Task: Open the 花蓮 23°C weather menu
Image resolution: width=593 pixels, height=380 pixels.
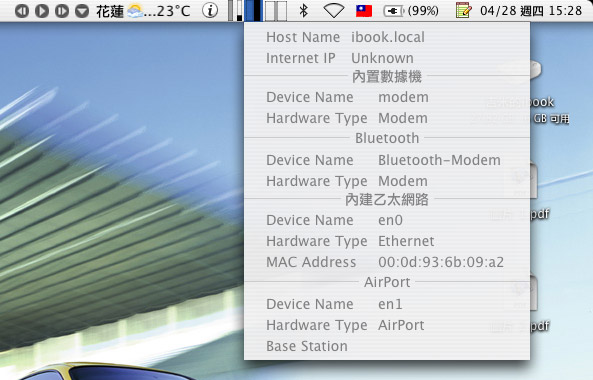Action: [x=143, y=11]
